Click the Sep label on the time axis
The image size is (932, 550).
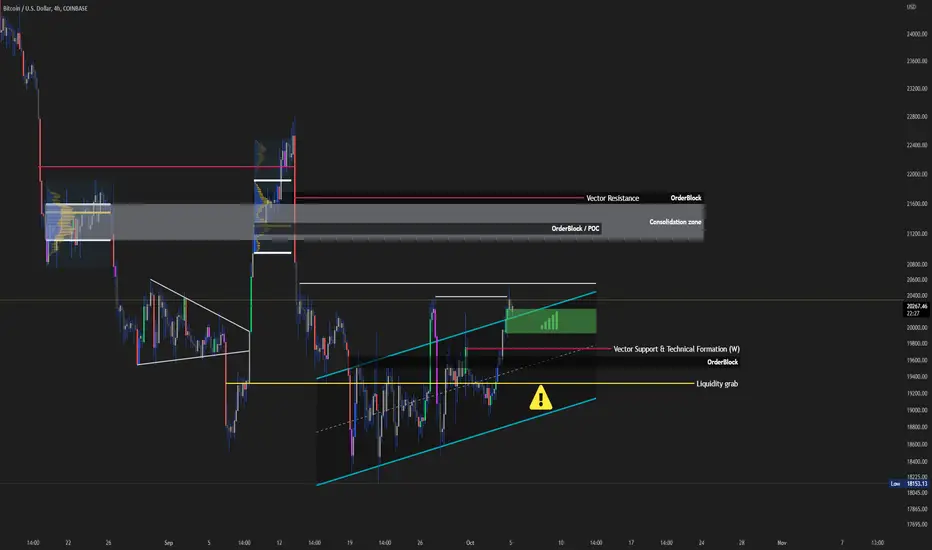click(168, 542)
